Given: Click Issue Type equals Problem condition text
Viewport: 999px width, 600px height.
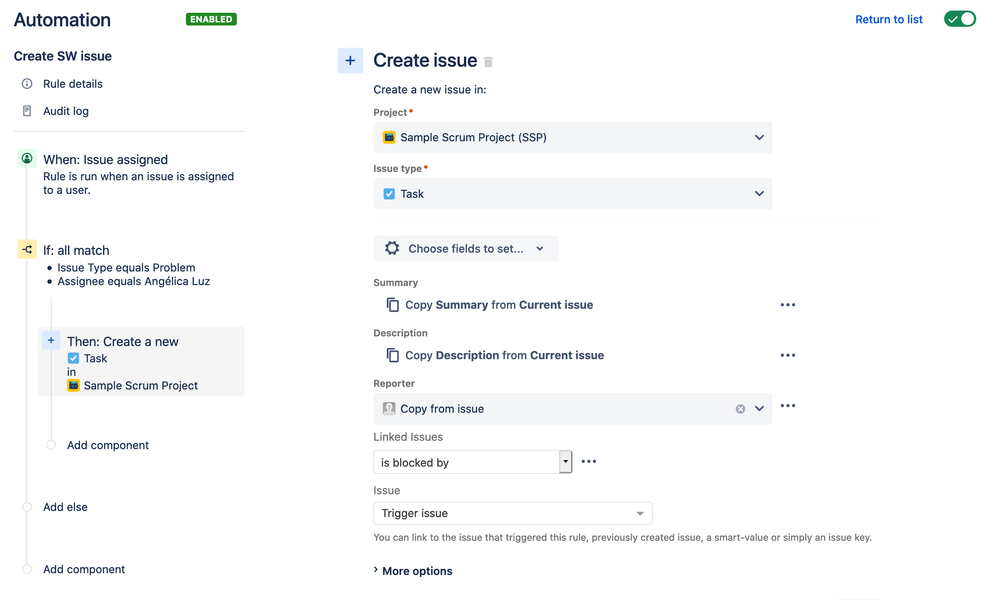Looking at the screenshot, I should tap(126, 268).
